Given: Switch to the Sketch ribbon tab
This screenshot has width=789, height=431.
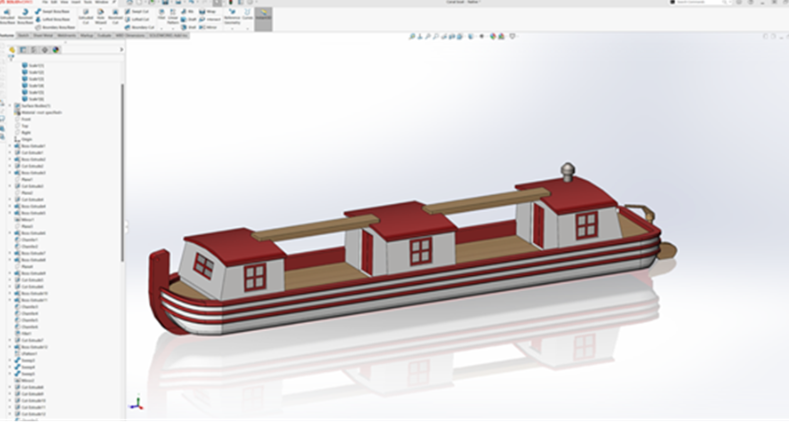Looking at the screenshot, I should pos(23,35).
